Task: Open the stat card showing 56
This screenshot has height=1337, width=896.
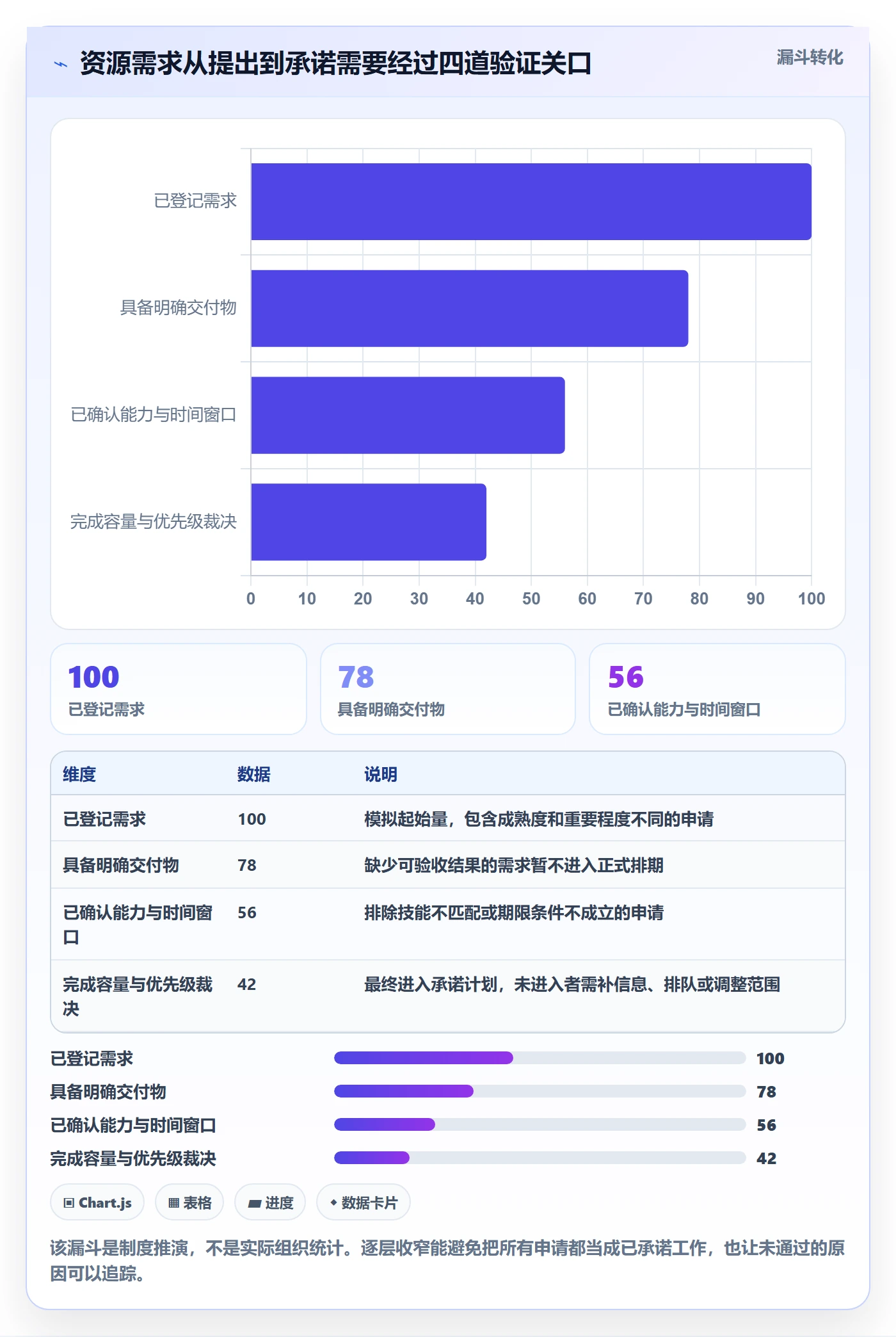Action: pos(717,689)
